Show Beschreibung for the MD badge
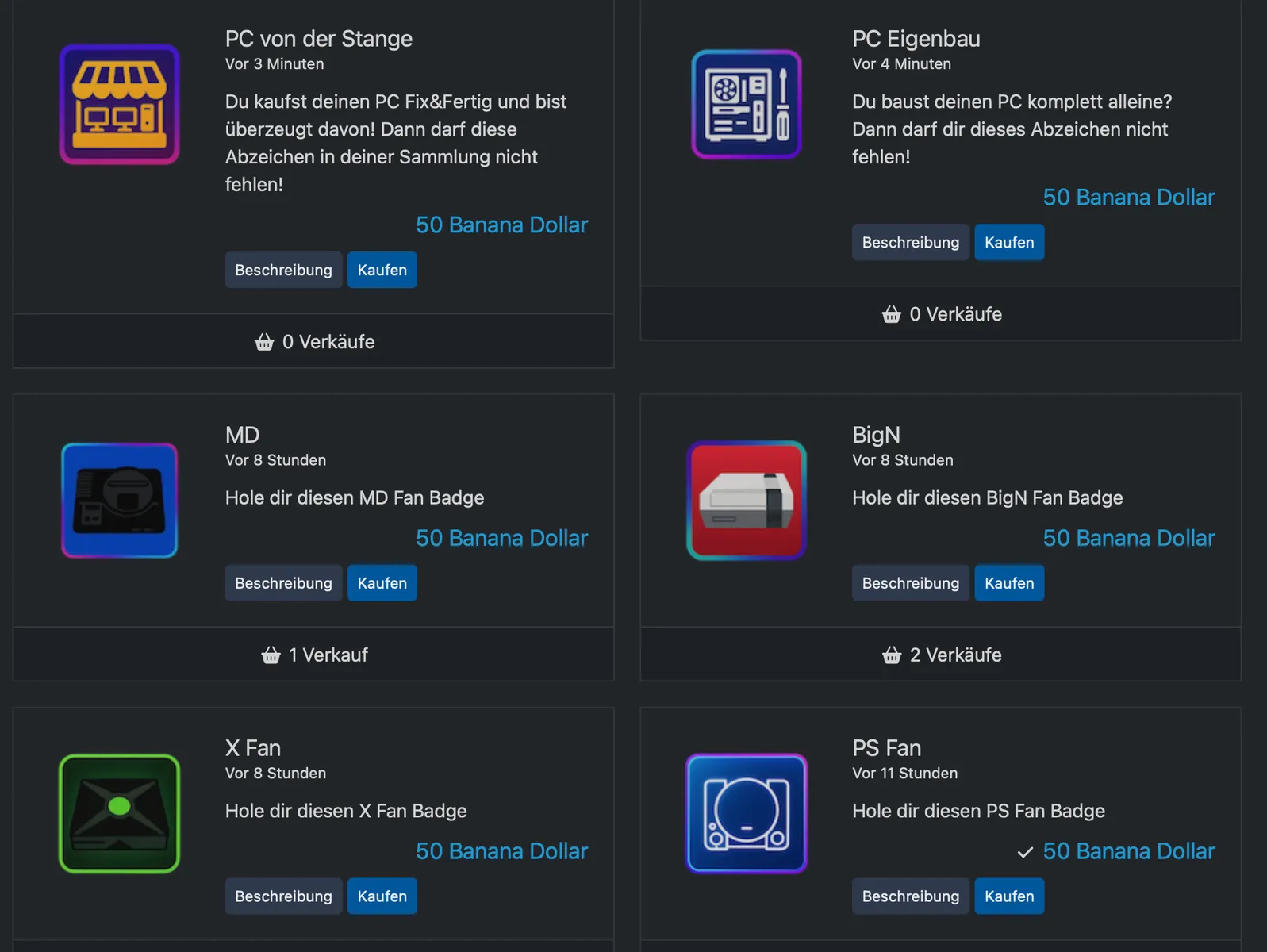This screenshot has height=952, width=1267. 283,583
